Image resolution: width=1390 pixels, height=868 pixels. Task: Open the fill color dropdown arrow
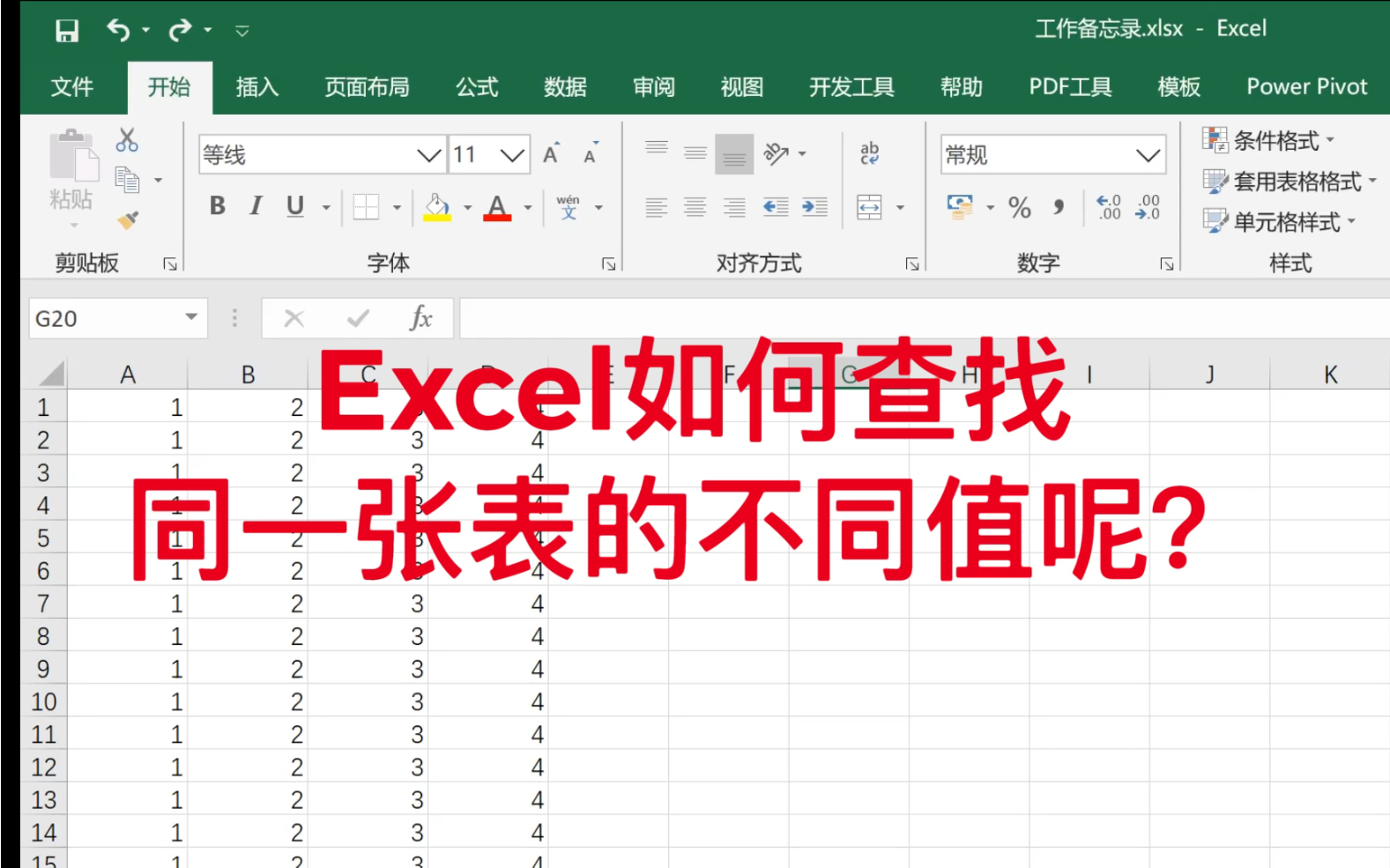(467, 208)
